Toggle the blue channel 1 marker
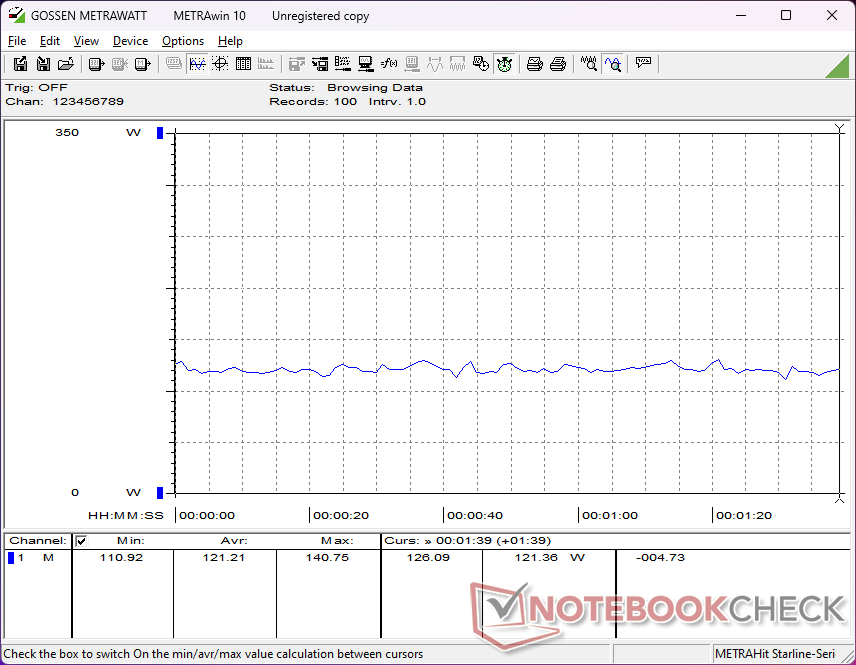The width and height of the screenshot is (856, 665). click(x=11, y=558)
